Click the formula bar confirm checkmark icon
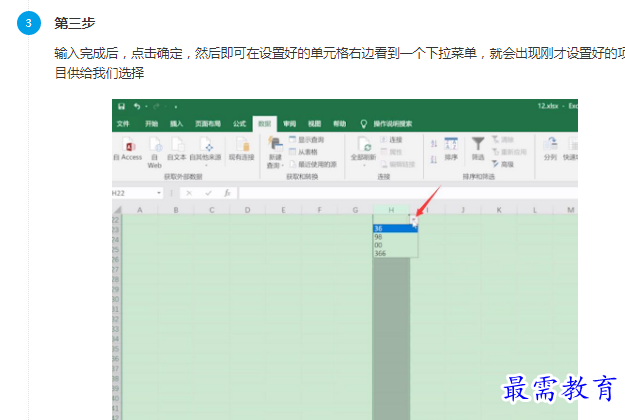 click(x=208, y=193)
